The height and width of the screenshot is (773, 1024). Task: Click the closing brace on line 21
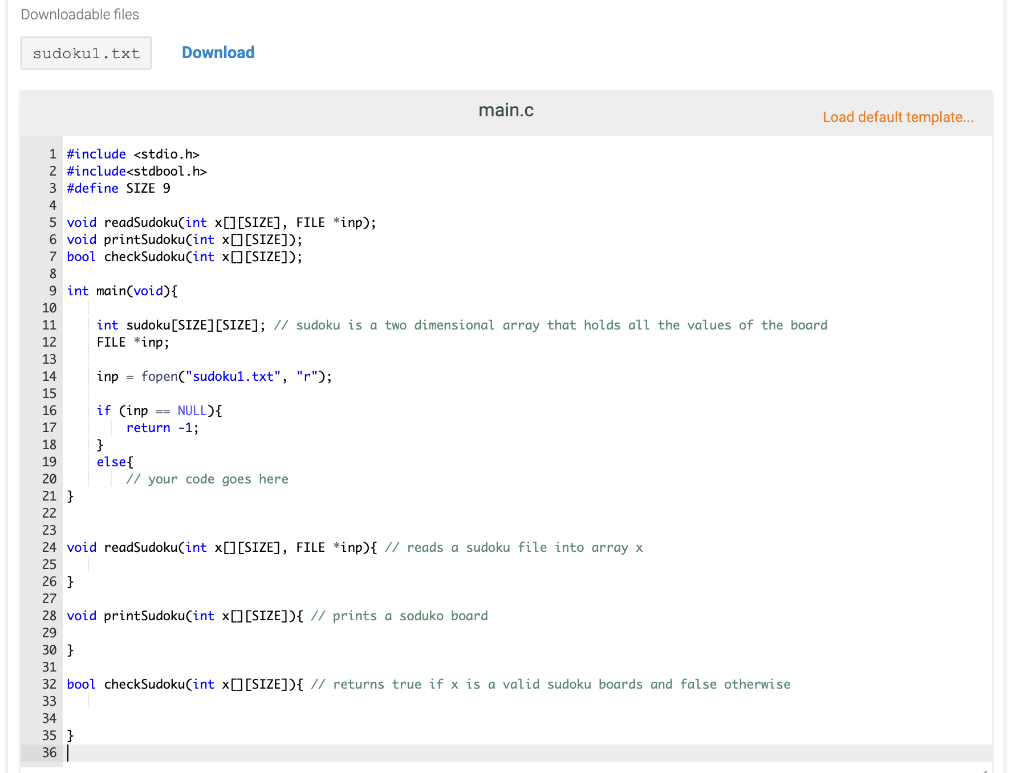point(71,496)
